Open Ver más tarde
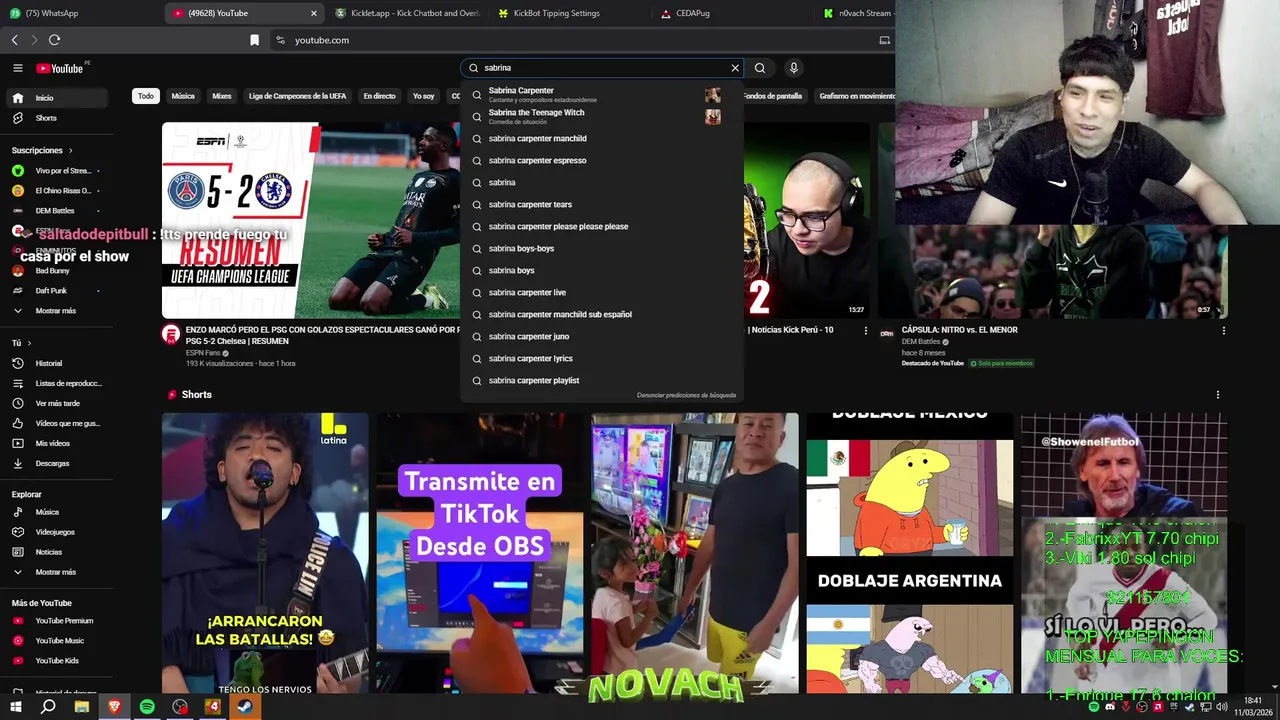The image size is (1280, 720). pyautogui.click(x=58, y=403)
